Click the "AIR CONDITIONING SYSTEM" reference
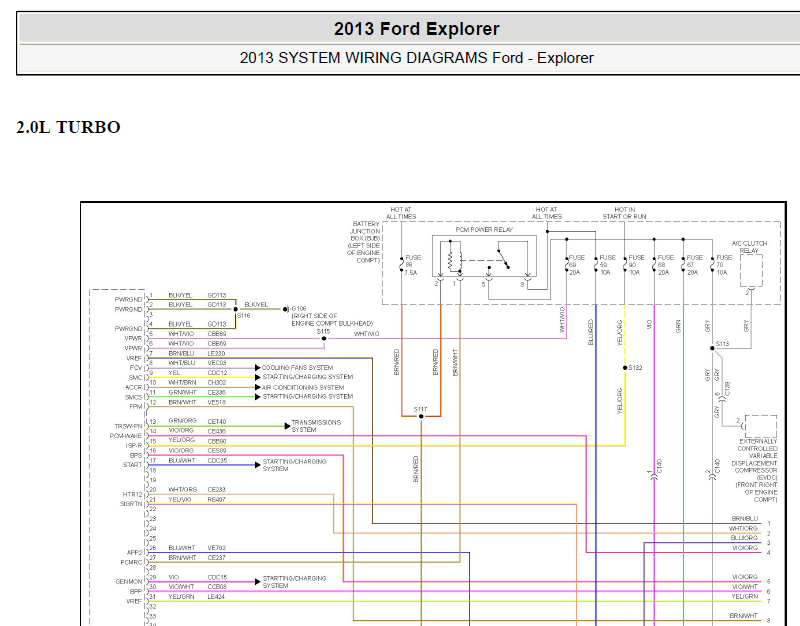Viewport: 800px width, 626px height. [x=303, y=387]
